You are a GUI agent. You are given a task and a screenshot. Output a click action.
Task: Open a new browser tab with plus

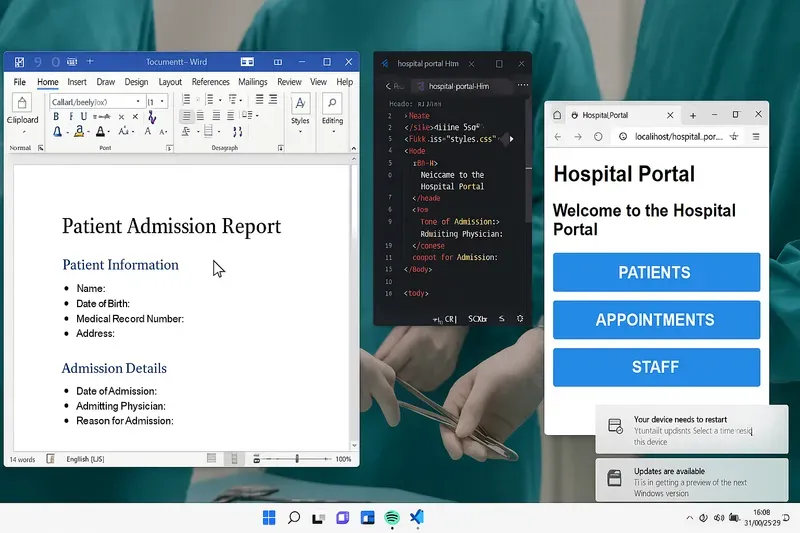693,116
